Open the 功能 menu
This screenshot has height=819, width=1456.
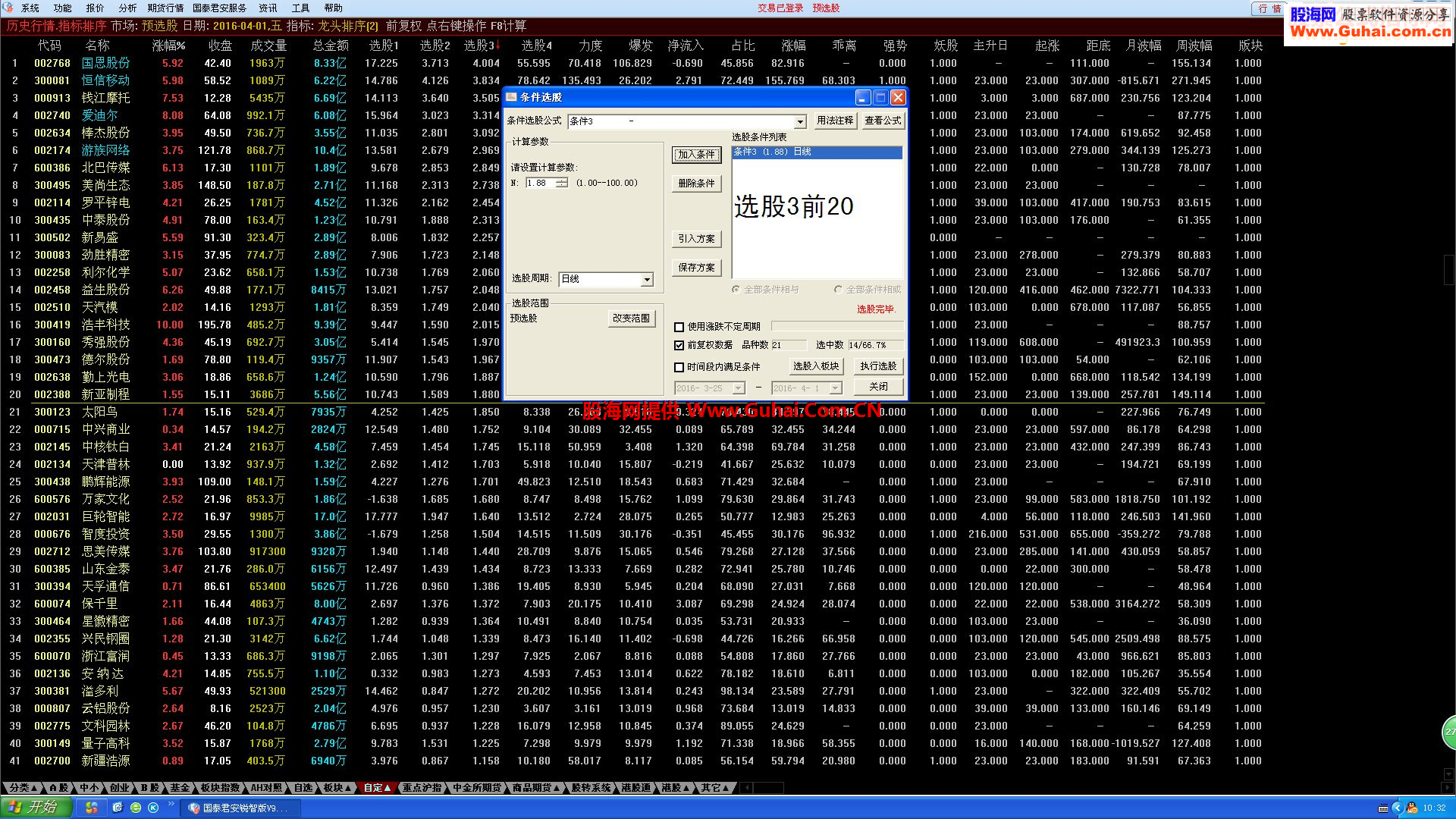[62, 8]
